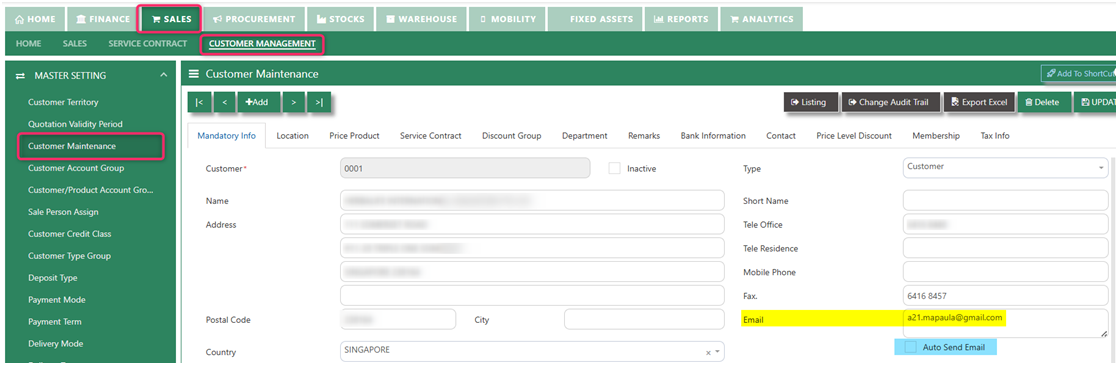Open Customer/Product Account Group item
1118x365 pixels.
tap(91, 190)
